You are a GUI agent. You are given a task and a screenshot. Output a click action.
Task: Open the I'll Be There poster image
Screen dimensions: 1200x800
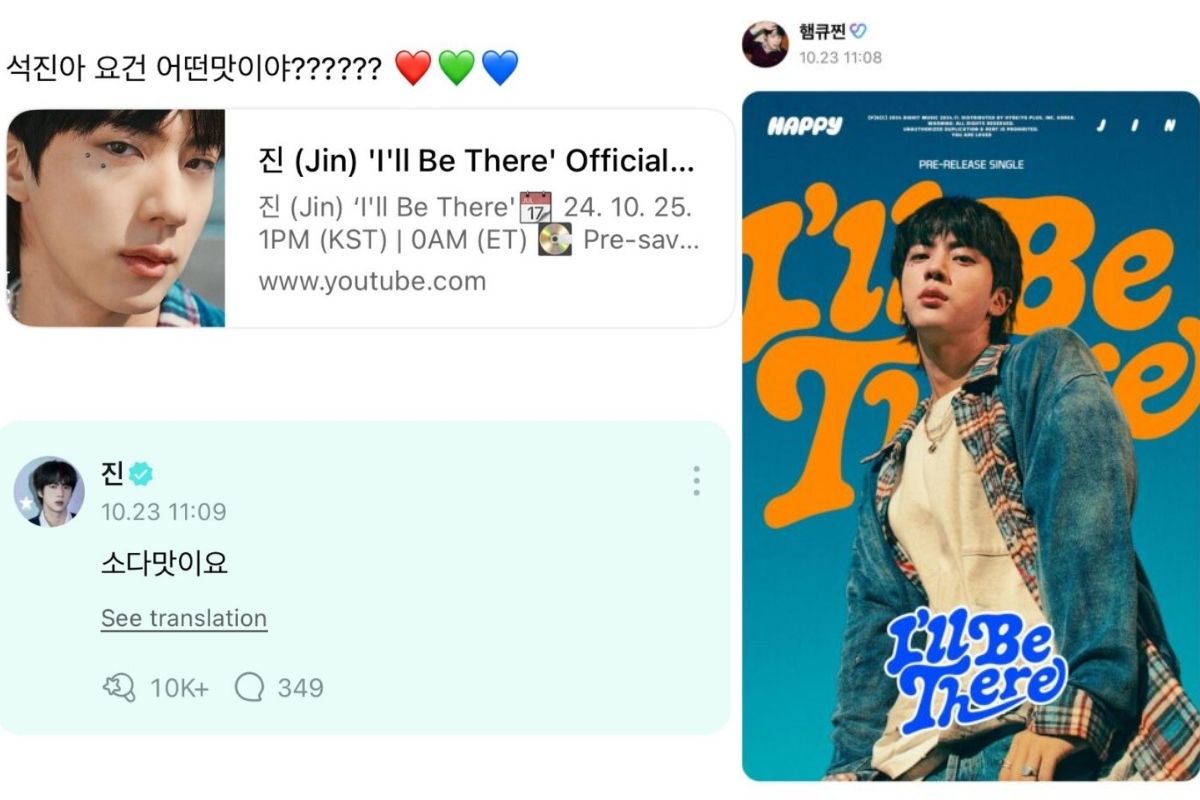pyautogui.click(x=970, y=436)
